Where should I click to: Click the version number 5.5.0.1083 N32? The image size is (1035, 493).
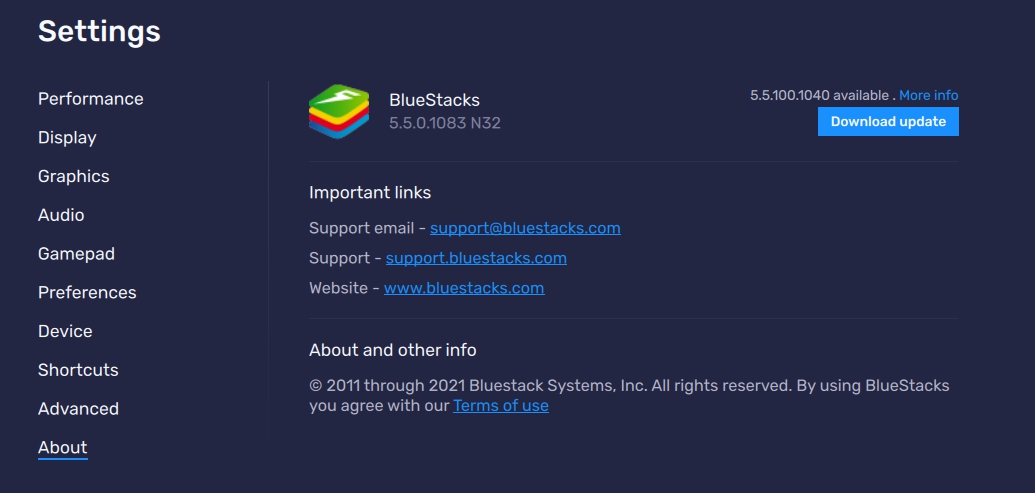(445, 123)
